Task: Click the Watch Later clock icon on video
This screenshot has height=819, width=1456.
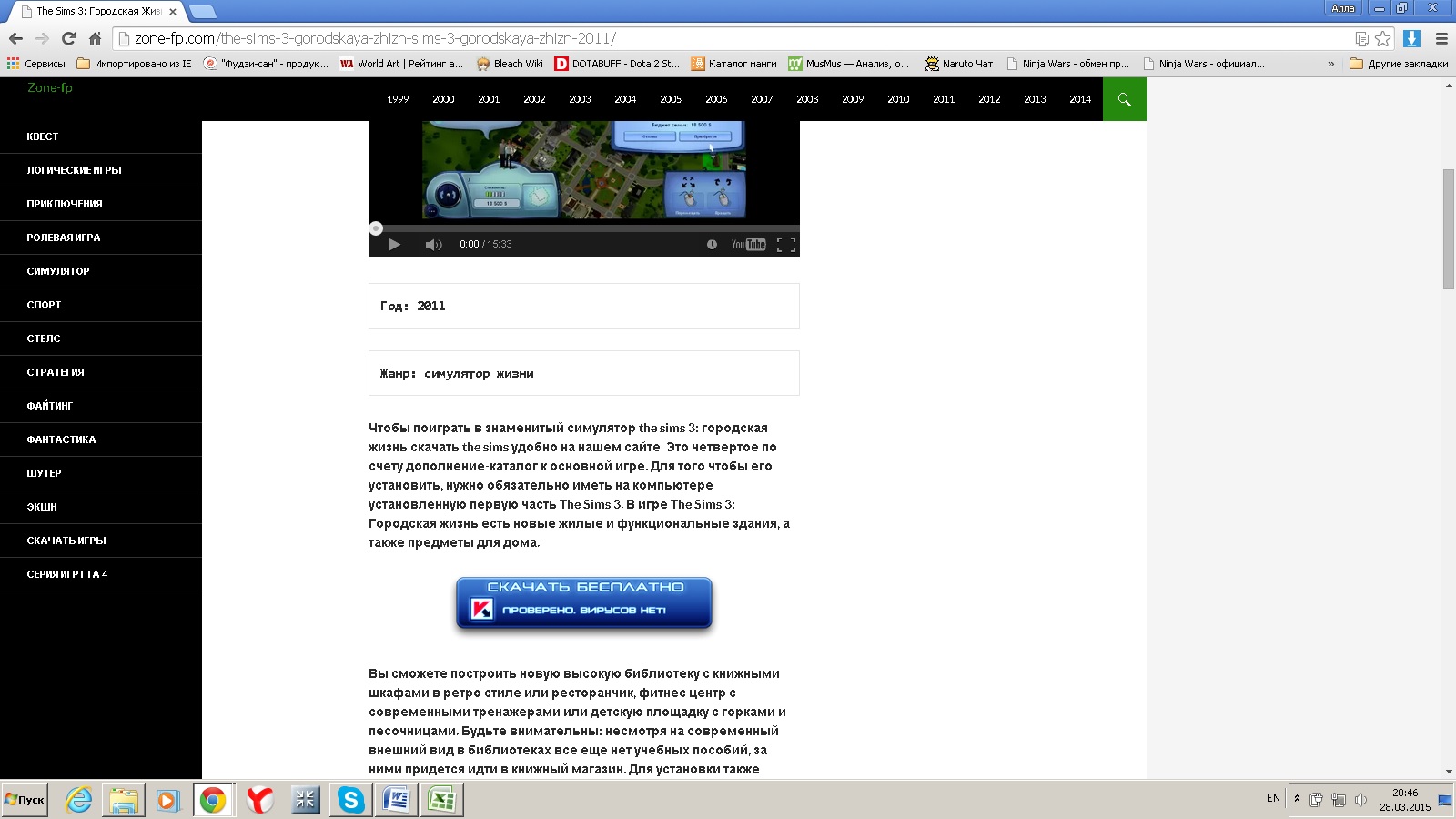Action: point(712,244)
